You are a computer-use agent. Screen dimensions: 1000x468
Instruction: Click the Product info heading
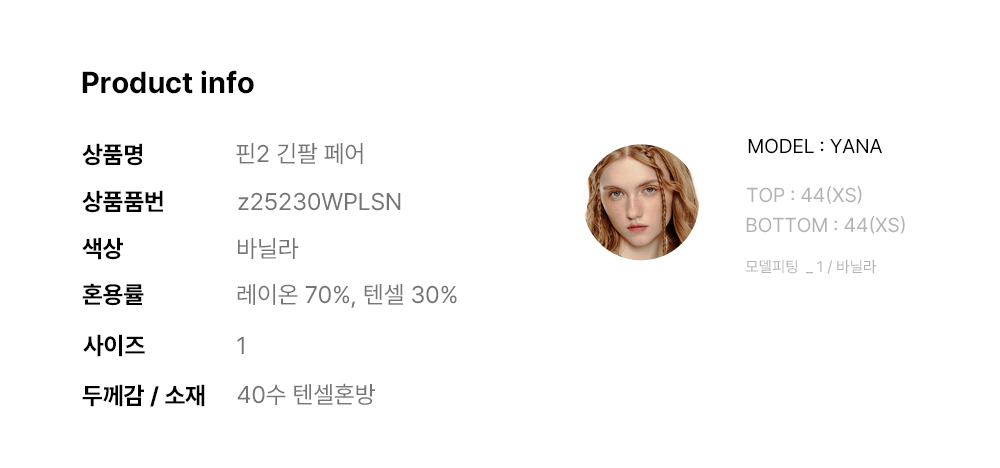(x=167, y=83)
